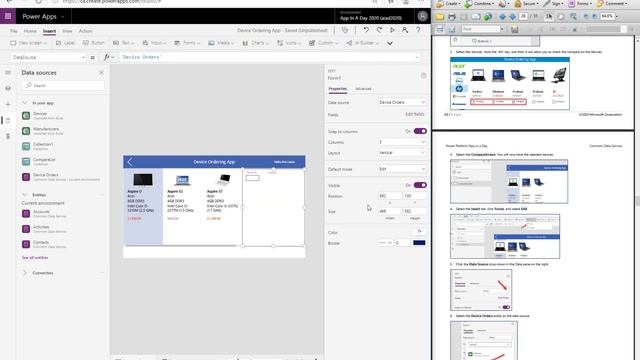Image resolution: width=640 pixels, height=360 pixels.
Task: Open the form help icon in properties pane
Action: (424, 76)
